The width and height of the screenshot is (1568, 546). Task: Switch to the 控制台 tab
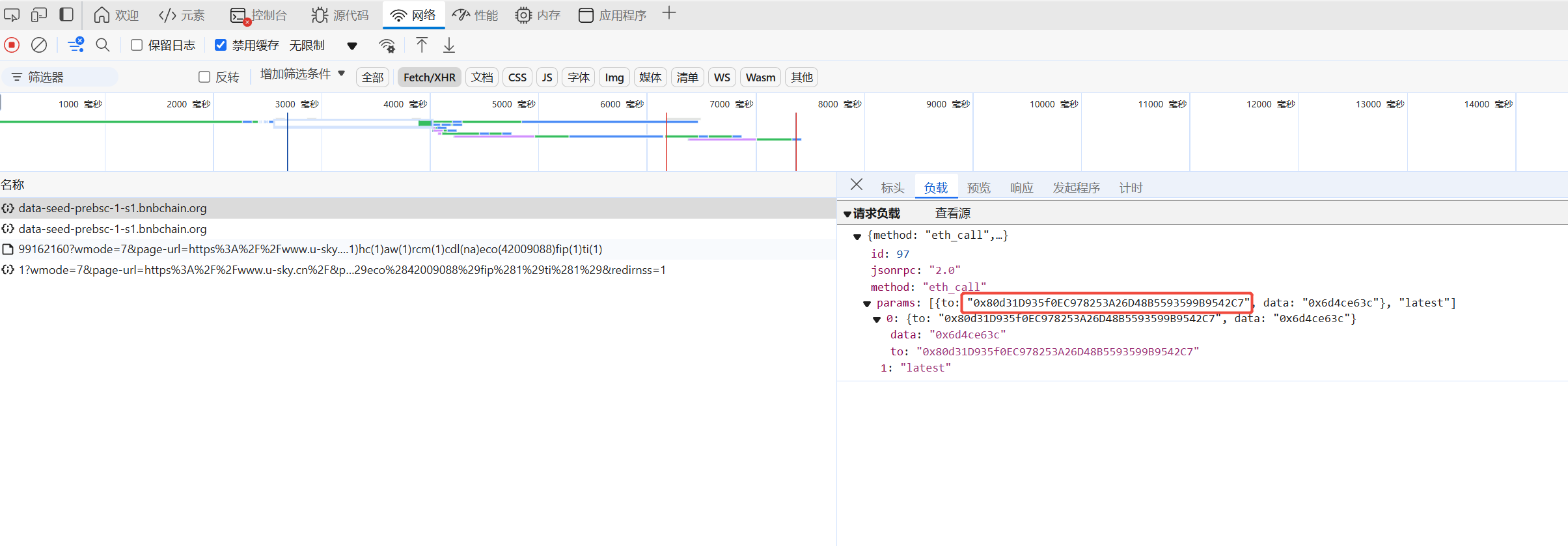click(x=258, y=15)
